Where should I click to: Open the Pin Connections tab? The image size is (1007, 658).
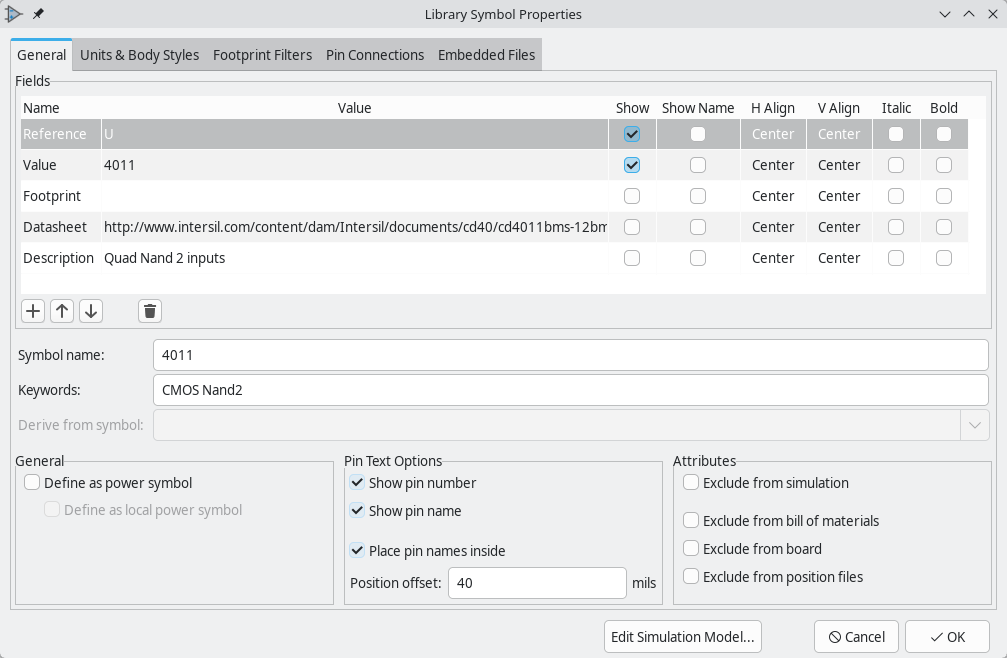click(375, 55)
